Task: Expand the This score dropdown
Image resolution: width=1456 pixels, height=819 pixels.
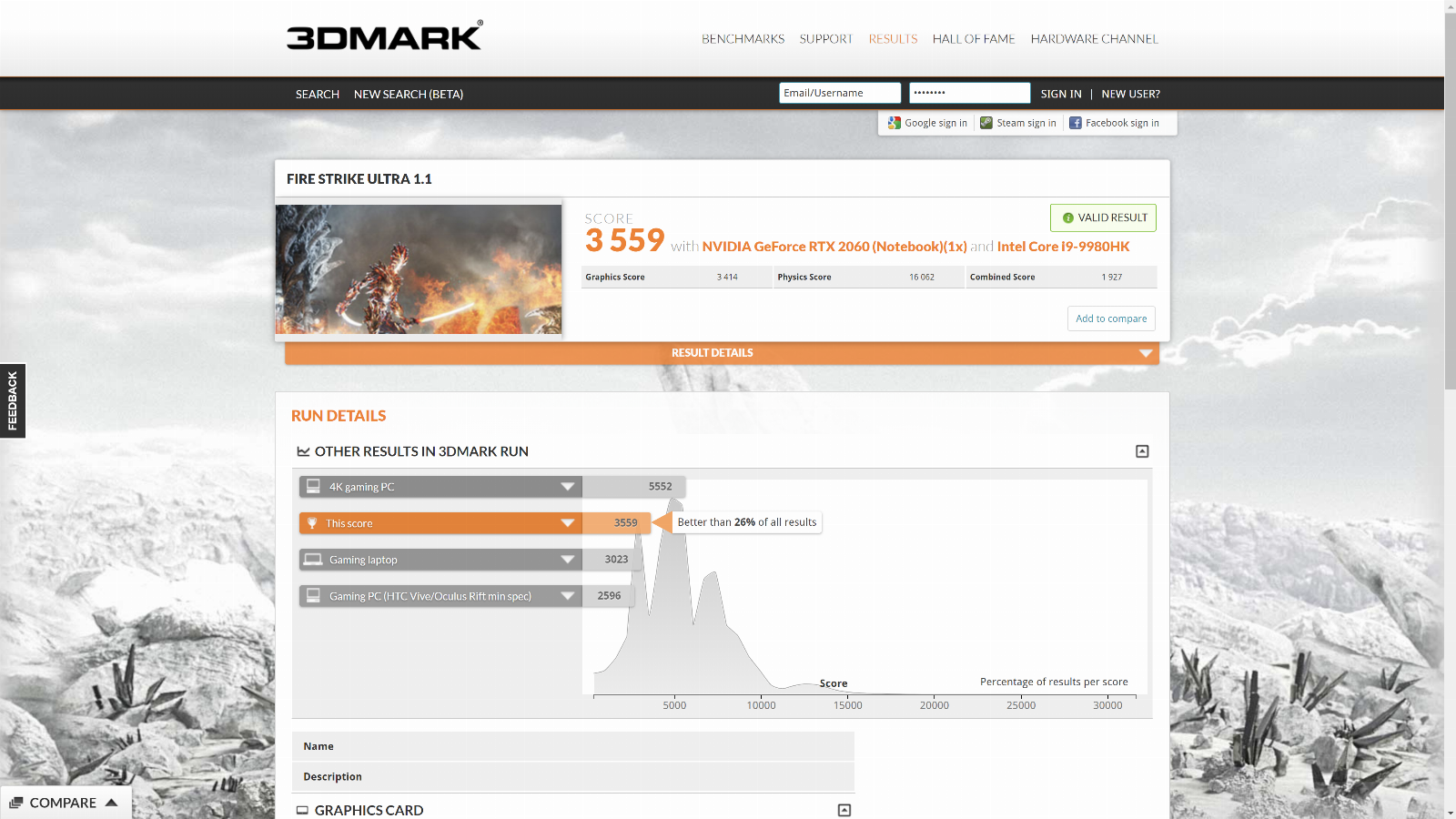Action: coord(568,523)
